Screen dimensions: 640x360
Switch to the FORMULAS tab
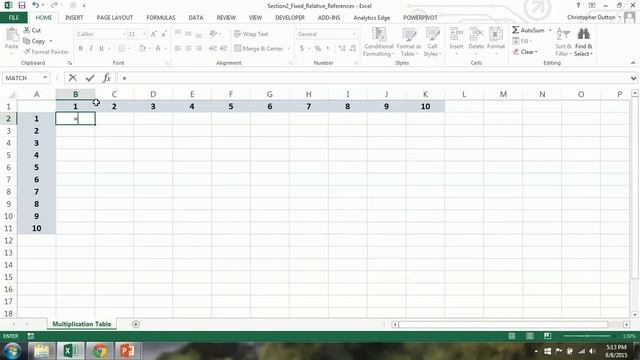pyautogui.click(x=161, y=18)
